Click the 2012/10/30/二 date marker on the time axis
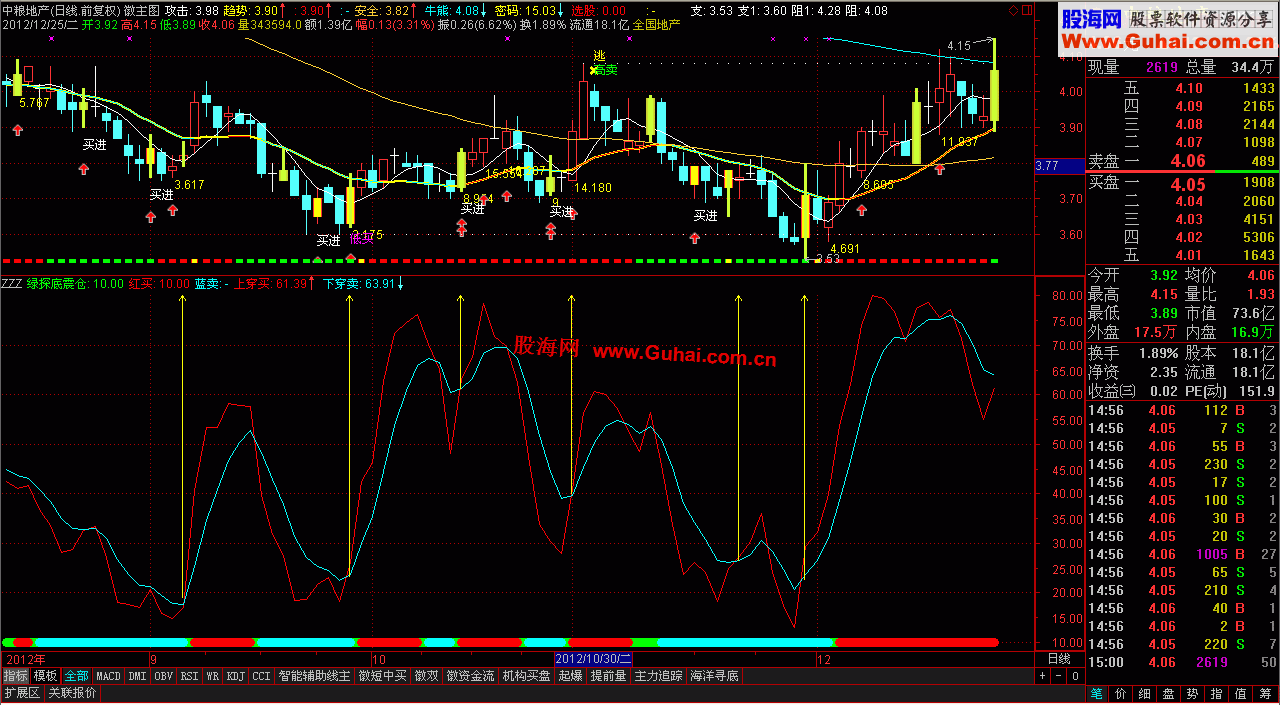 tap(594, 660)
